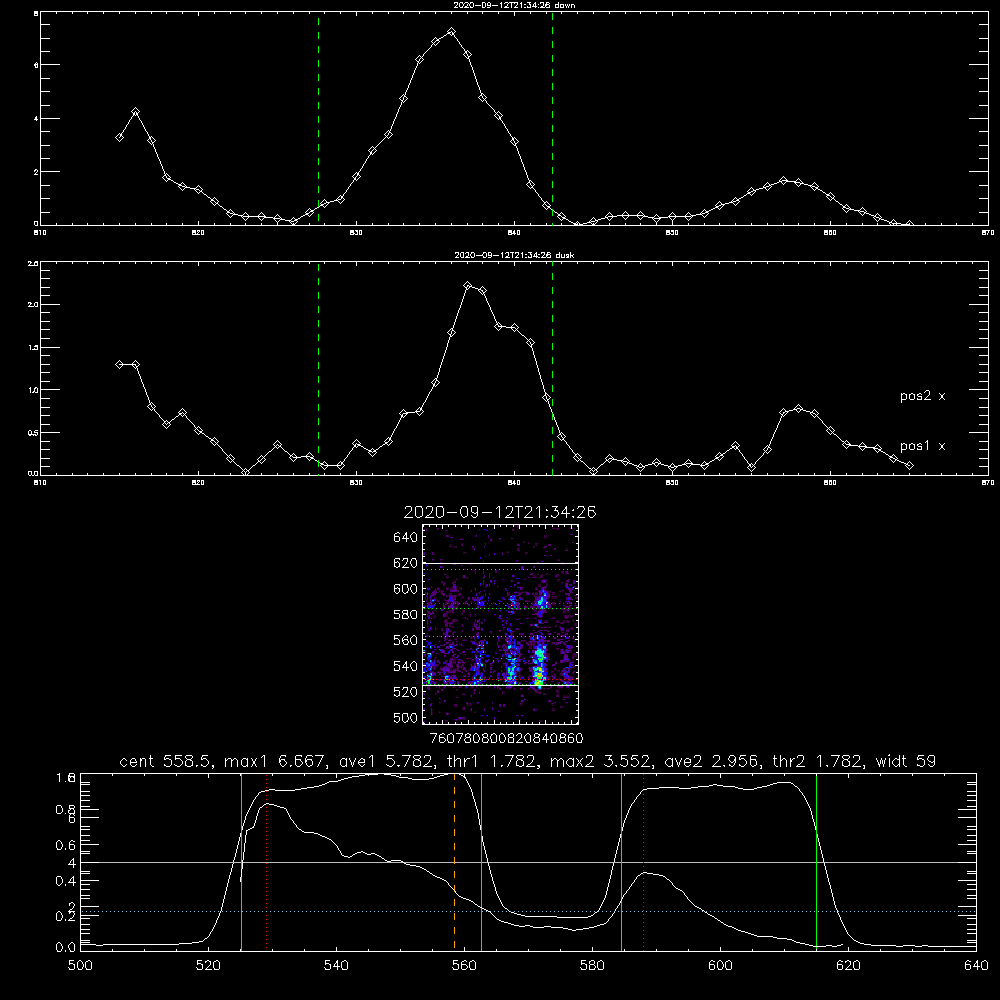
Task: Click the highest diamond marker on the dawn curve
Action: (x=452, y=31)
